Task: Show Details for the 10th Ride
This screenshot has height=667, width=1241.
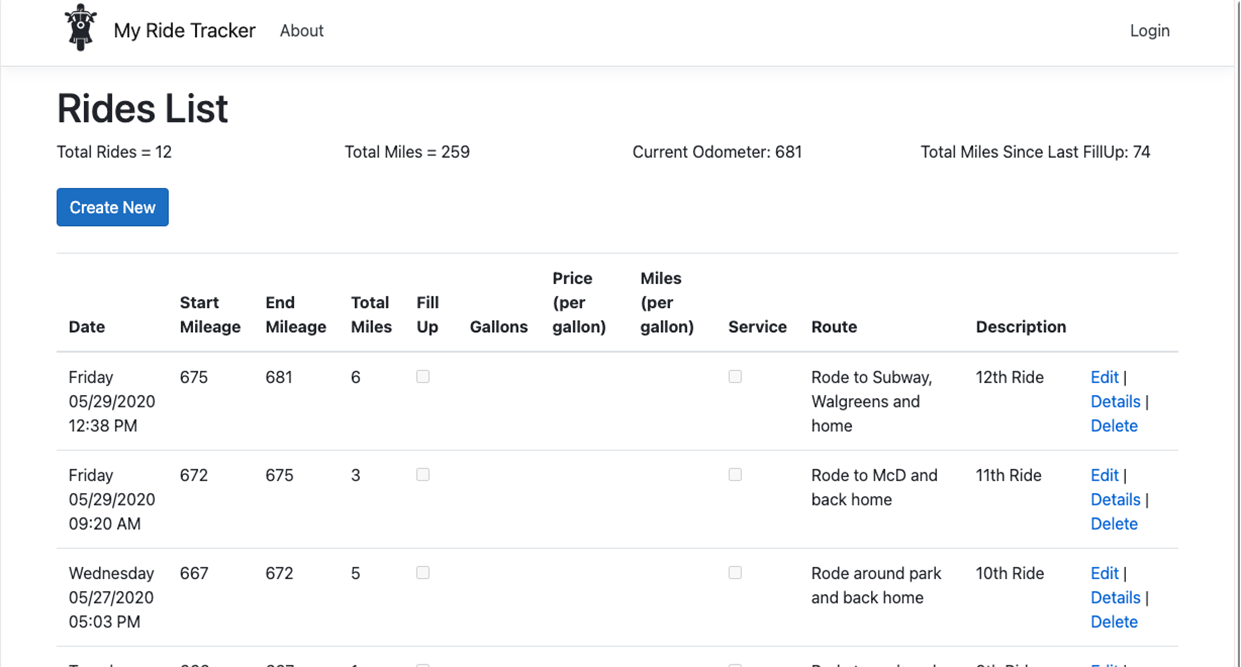Action: coord(1115,597)
